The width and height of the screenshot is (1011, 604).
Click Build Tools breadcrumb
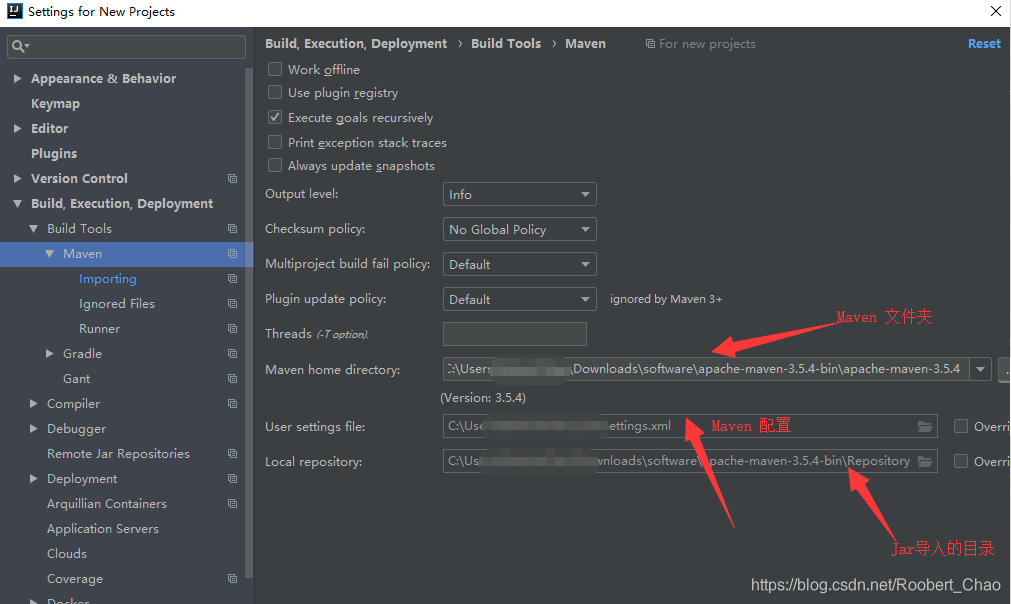(x=506, y=44)
